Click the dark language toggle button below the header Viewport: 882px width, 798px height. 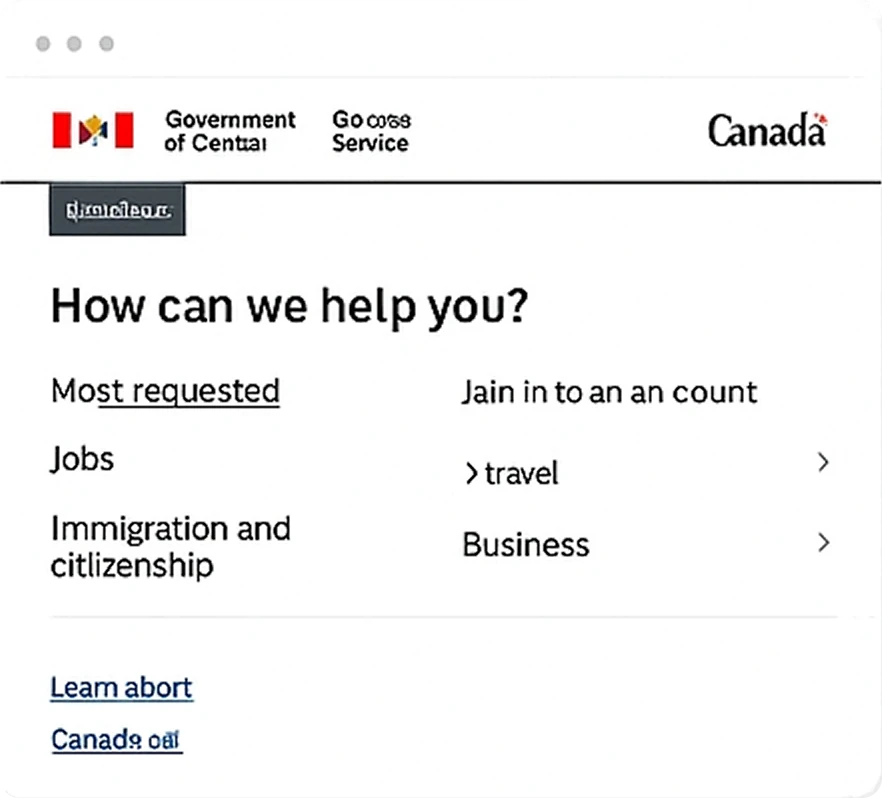116,209
